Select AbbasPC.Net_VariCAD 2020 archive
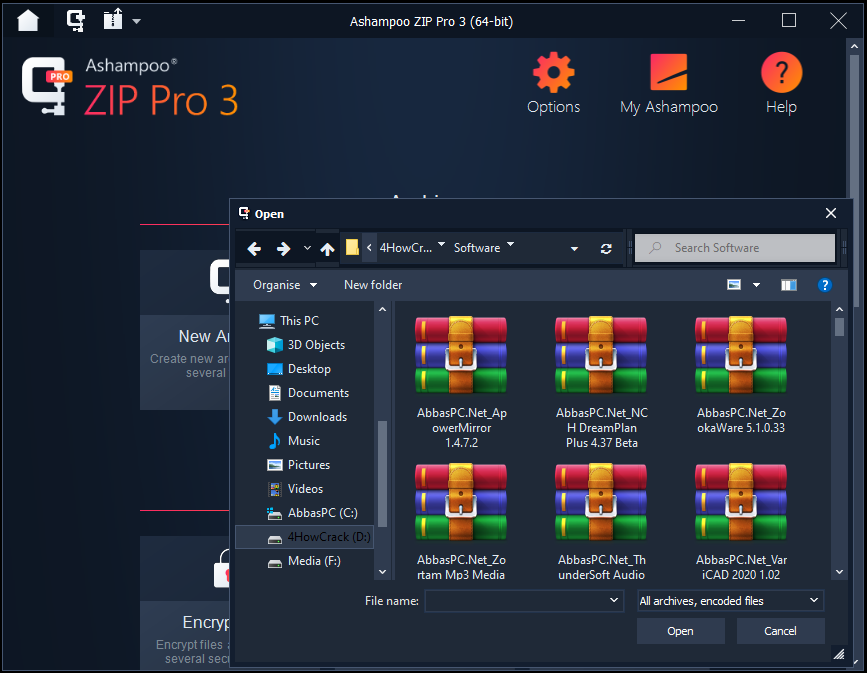Viewport: 867px width, 673px height. (x=741, y=521)
